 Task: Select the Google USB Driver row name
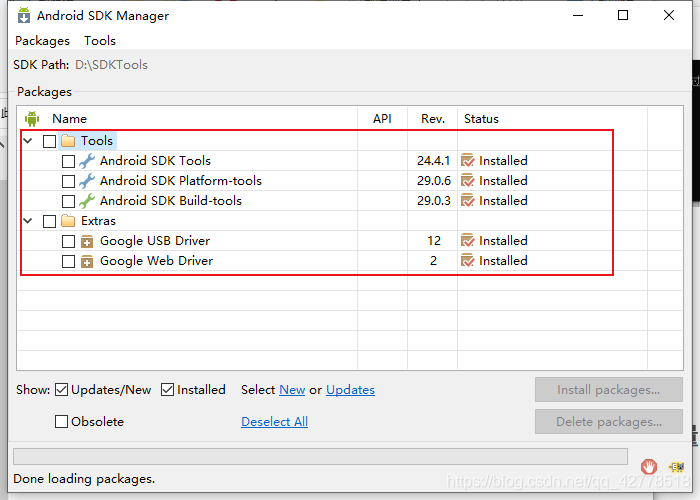click(155, 241)
